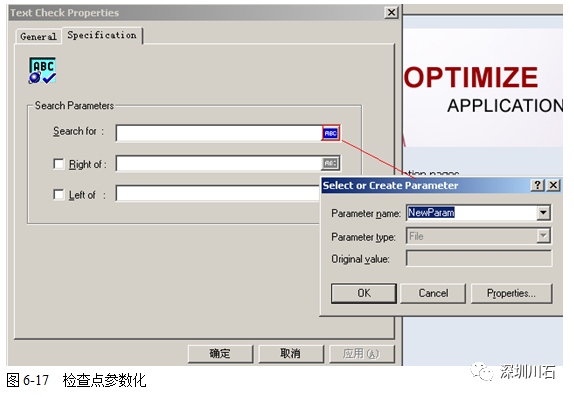Click into the Search for text field
Image resolution: width=574 pixels, height=397 pixels.
coord(219,133)
